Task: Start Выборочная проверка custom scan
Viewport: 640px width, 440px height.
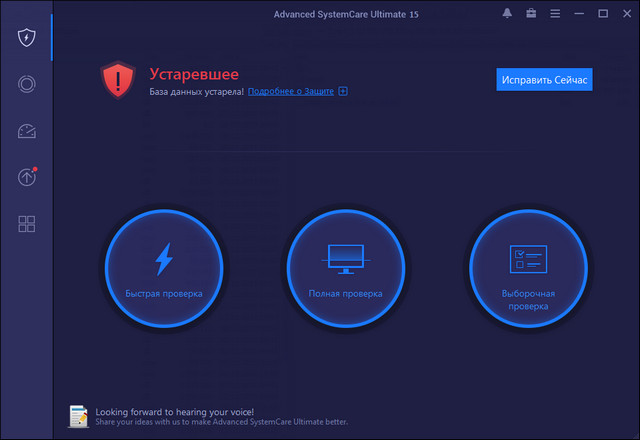Action: [527, 268]
